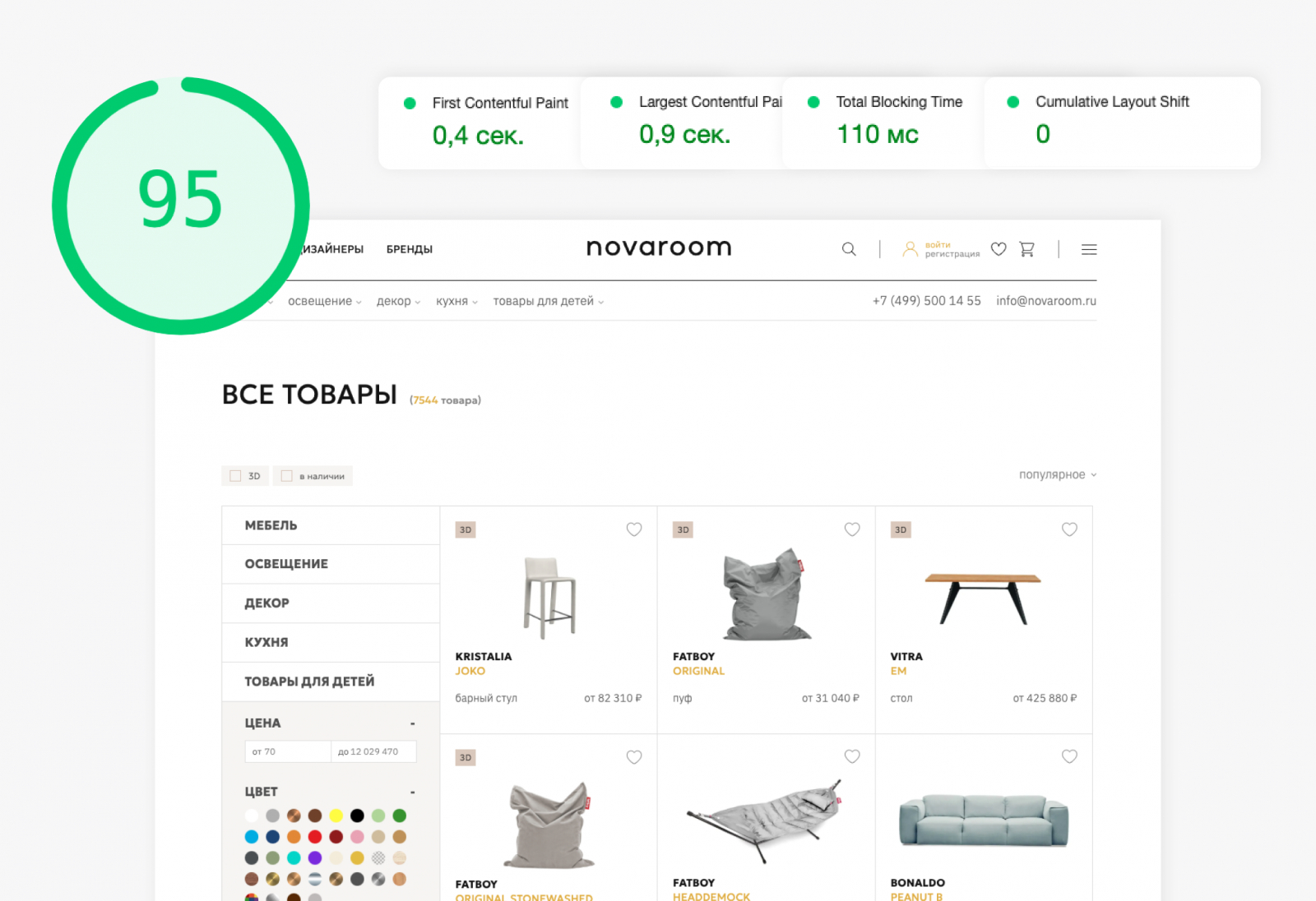Click the minimum price 'от 70' field
Viewport: 1316px width, 901px height.
point(288,751)
